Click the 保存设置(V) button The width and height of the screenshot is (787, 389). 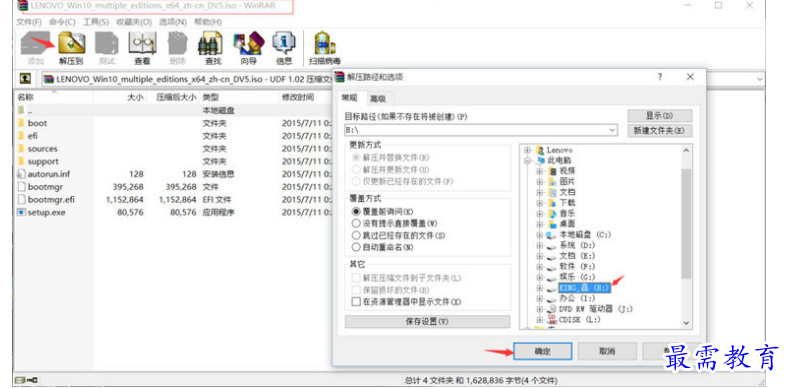427,321
